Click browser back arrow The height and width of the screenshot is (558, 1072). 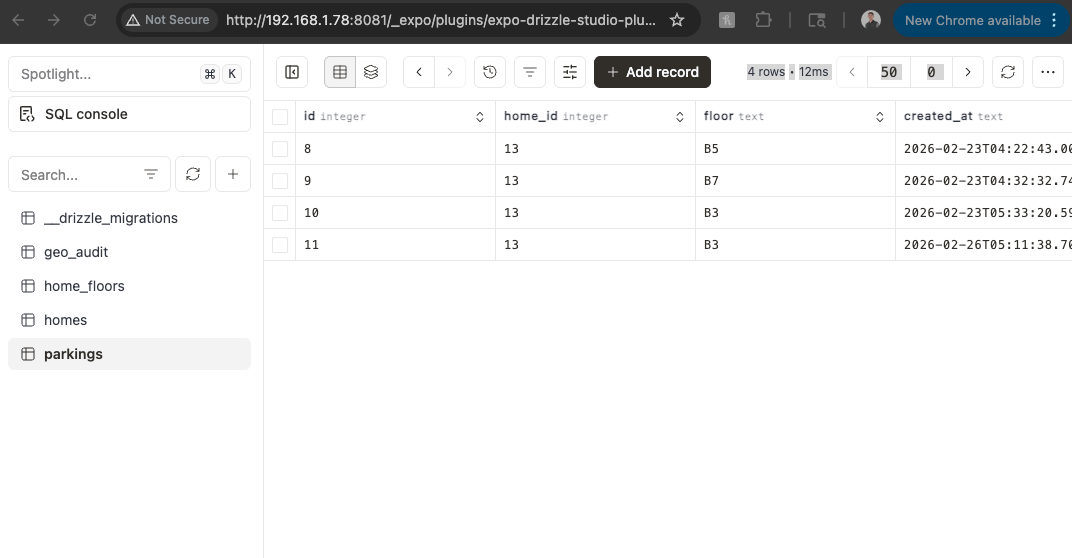[x=18, y=20]
